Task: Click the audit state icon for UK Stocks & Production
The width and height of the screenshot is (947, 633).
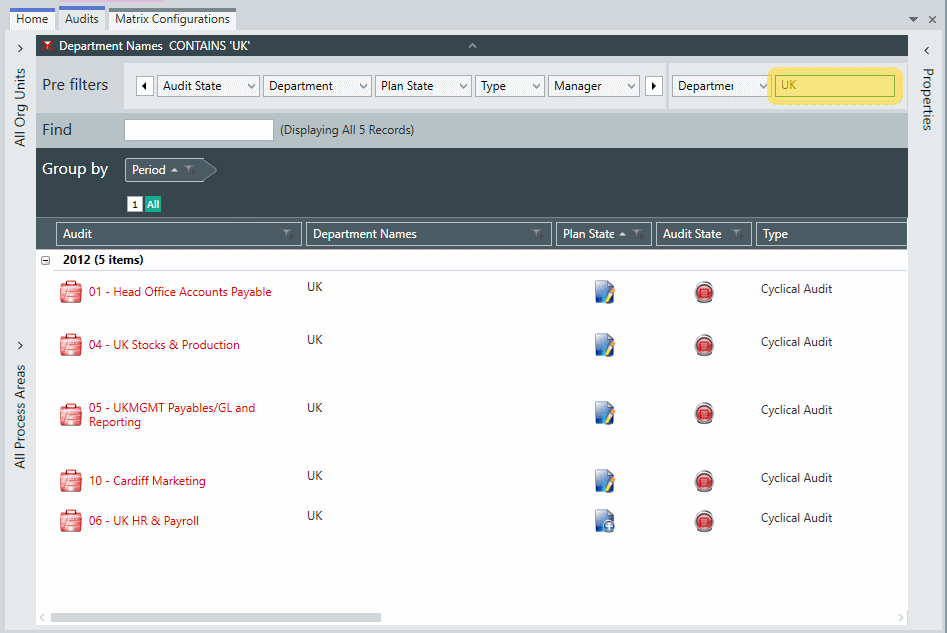Action: coord(704,345)
